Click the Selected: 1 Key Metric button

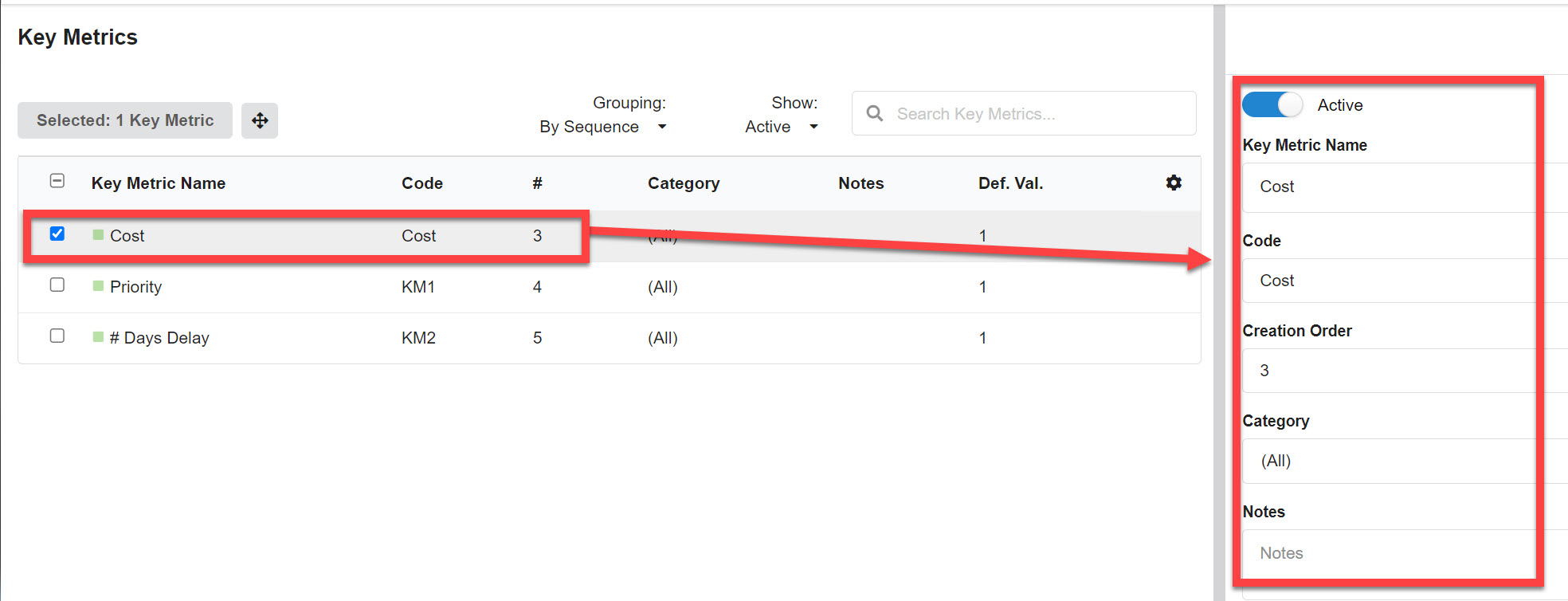[125, 120]
